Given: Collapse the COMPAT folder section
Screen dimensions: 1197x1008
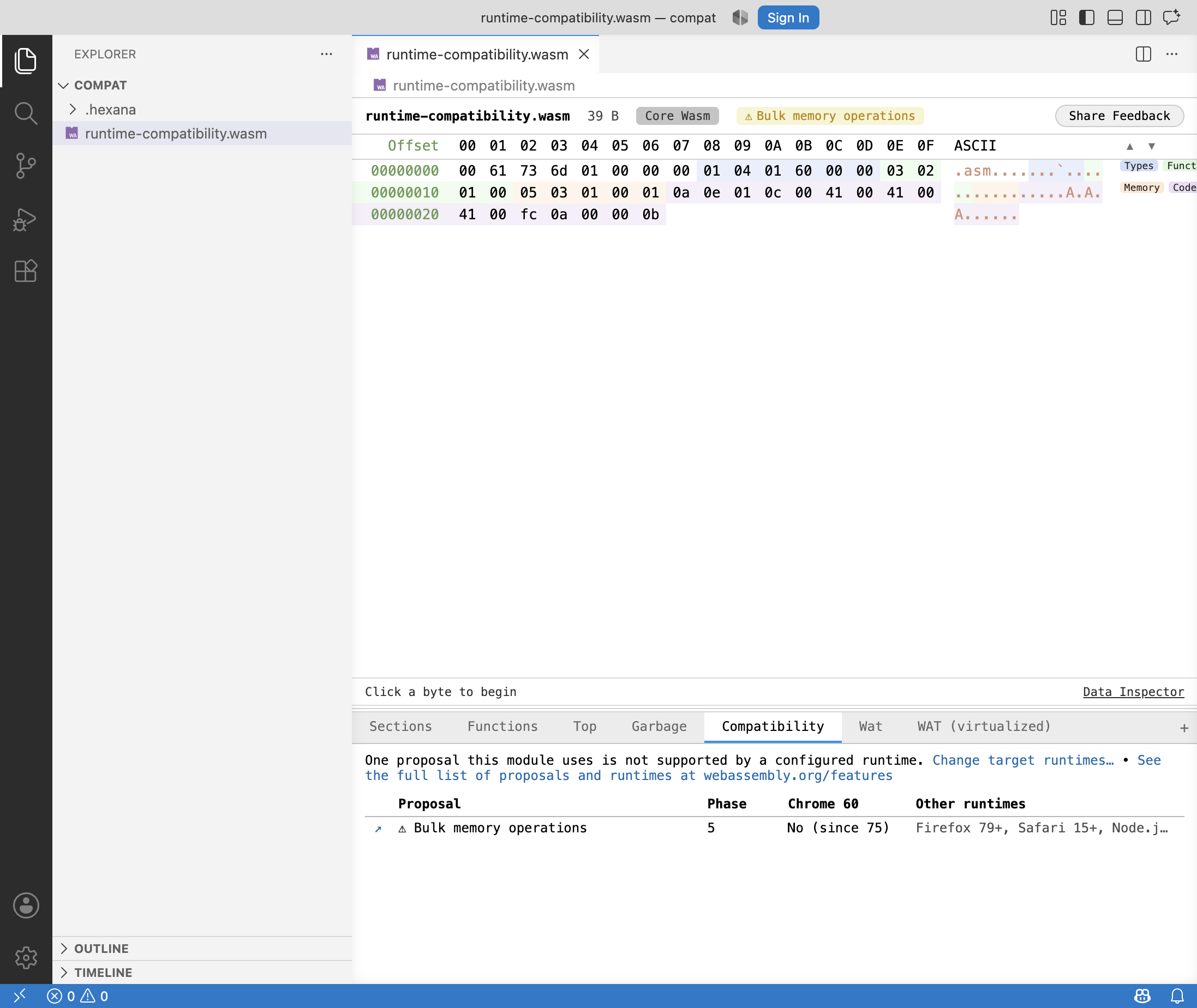Looking at the screenshot, I should 202,85.
